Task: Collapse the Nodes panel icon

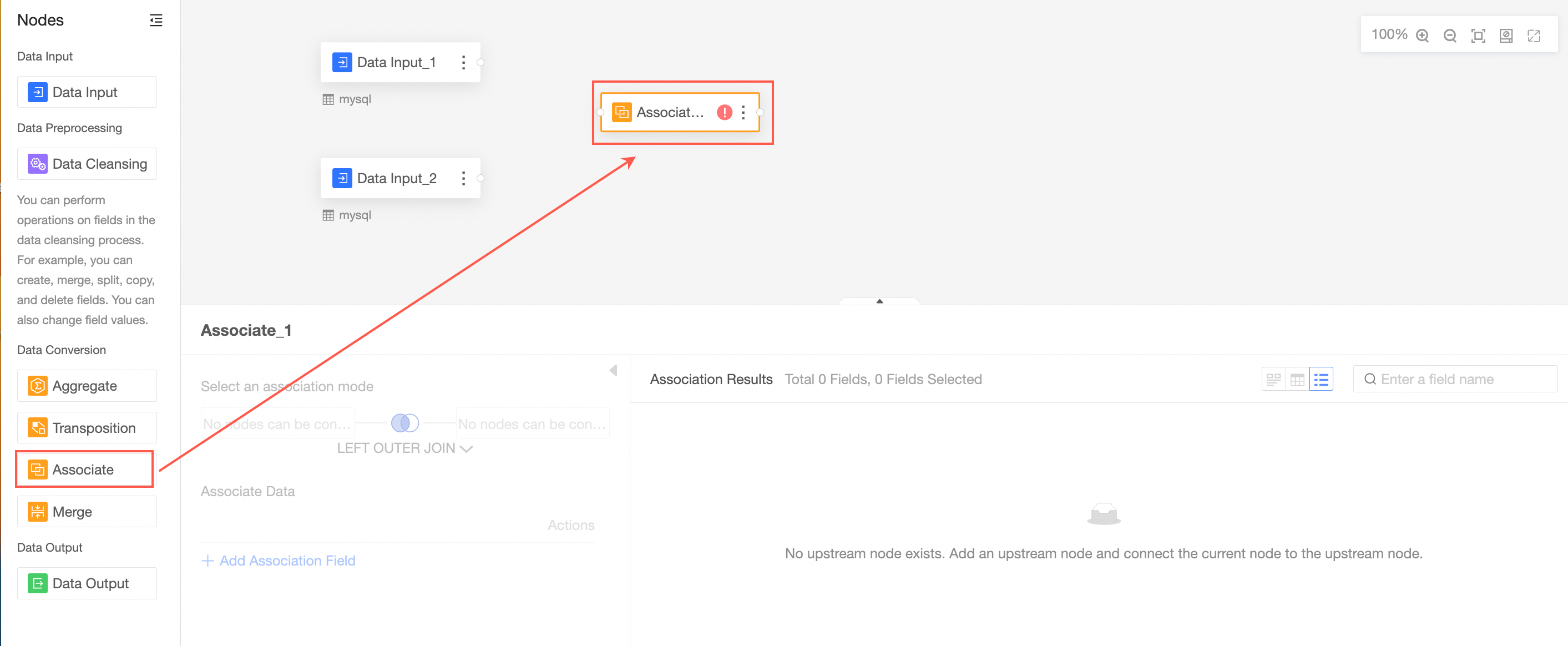Action: pos(156,20)
